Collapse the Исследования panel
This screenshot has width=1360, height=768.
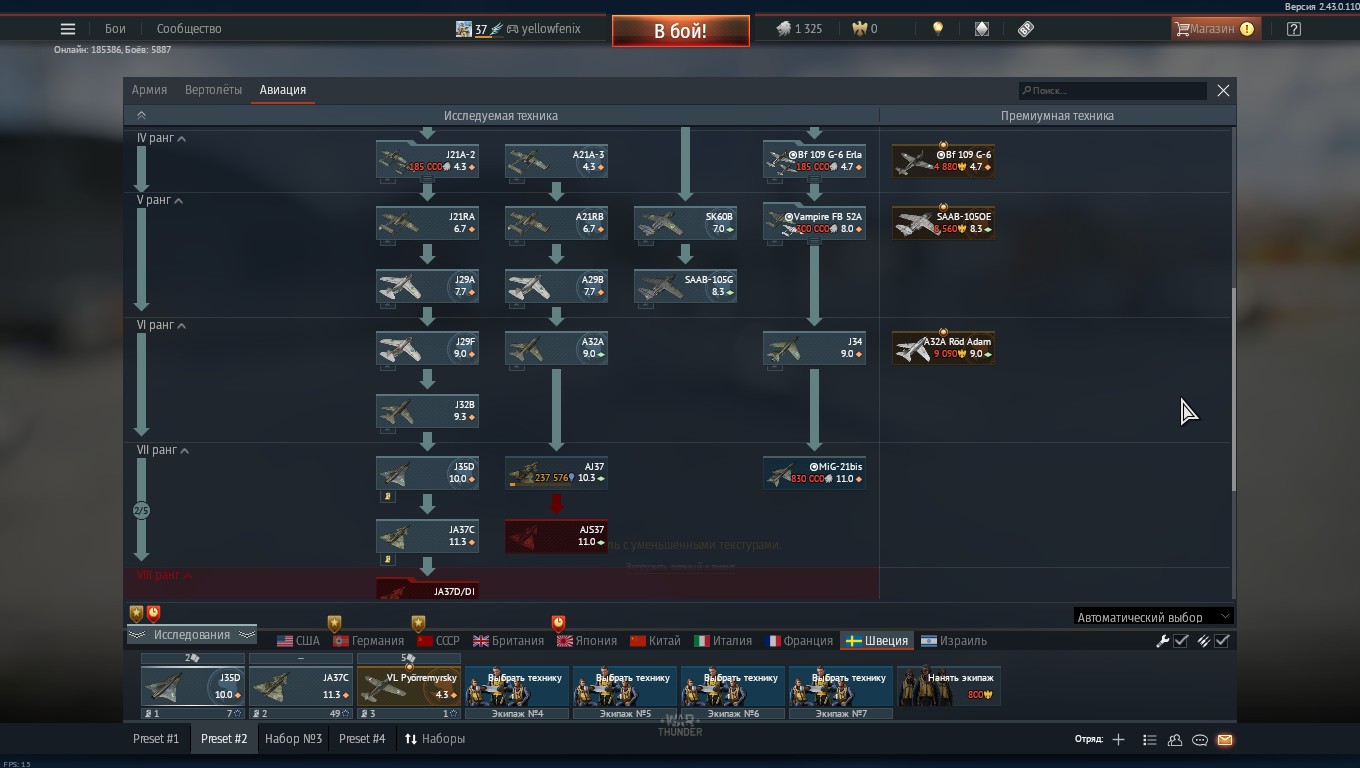pos(191,635)
